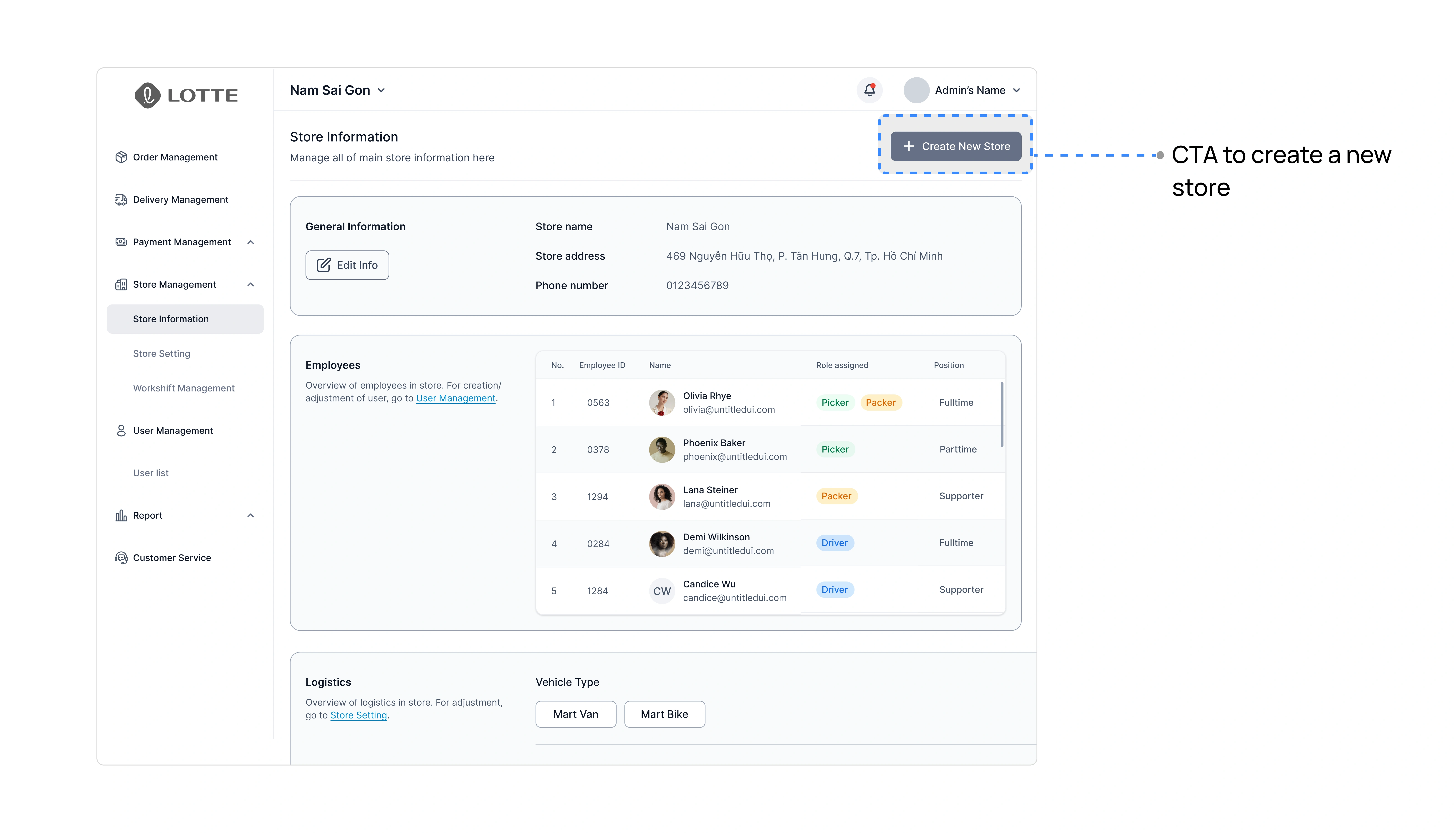The image size is (1456, 833).
Task: Click the admin avatar circle
Action: 916,90
